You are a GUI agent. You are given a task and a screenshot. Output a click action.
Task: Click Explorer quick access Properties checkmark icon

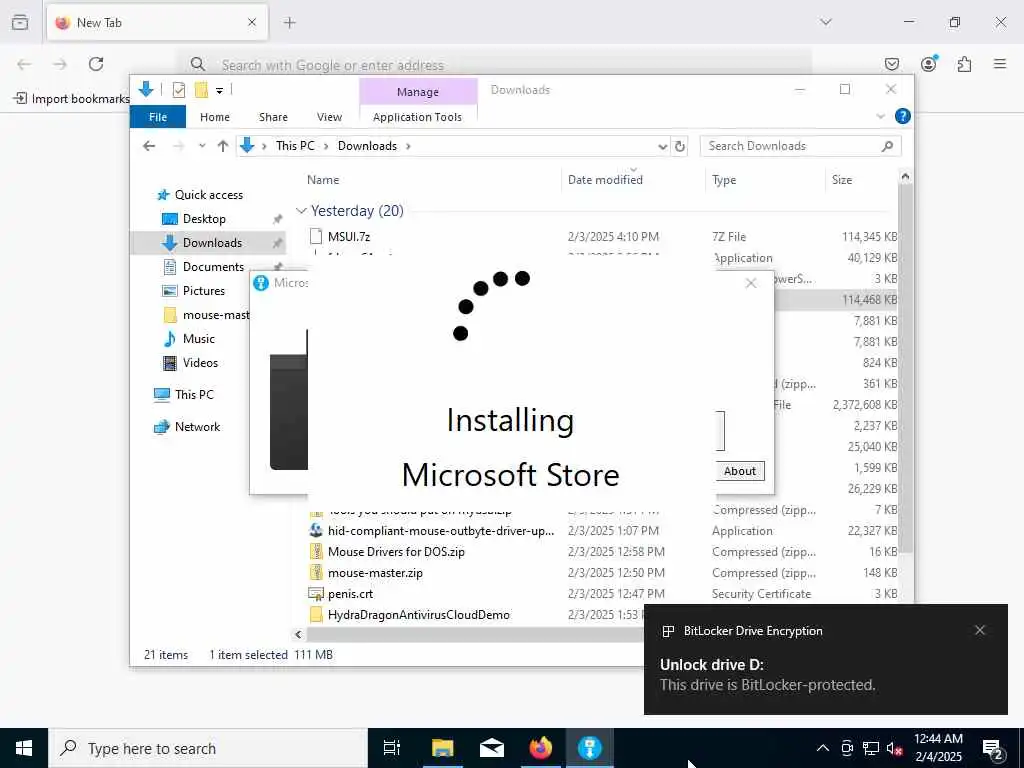pyautogui.click(x=178, y=90)
